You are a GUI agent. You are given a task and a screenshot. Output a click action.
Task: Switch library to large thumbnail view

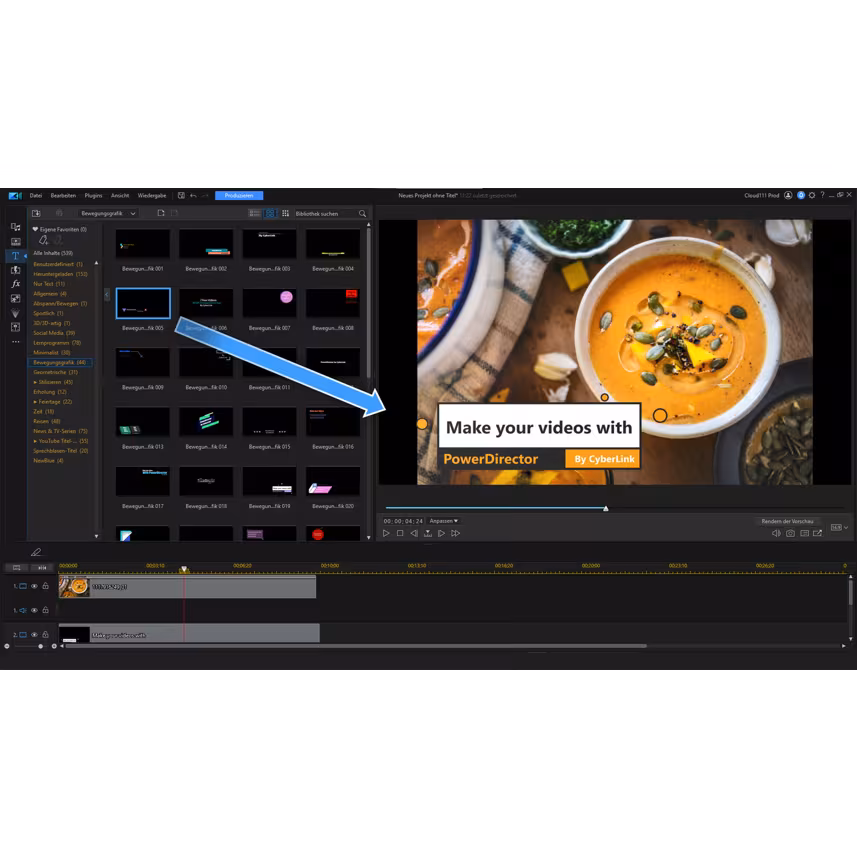(x=270, y=213)
